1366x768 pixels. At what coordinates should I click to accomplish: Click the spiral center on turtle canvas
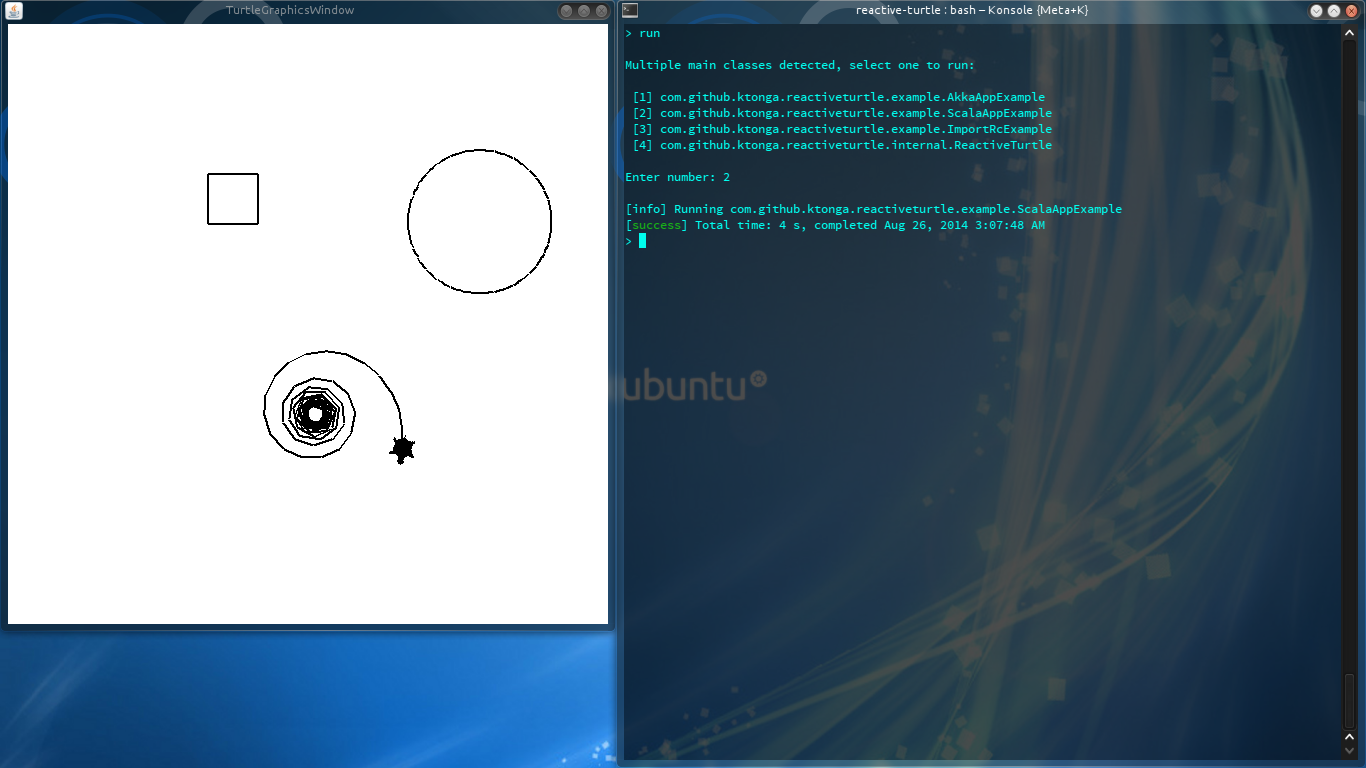click(315, 413)
